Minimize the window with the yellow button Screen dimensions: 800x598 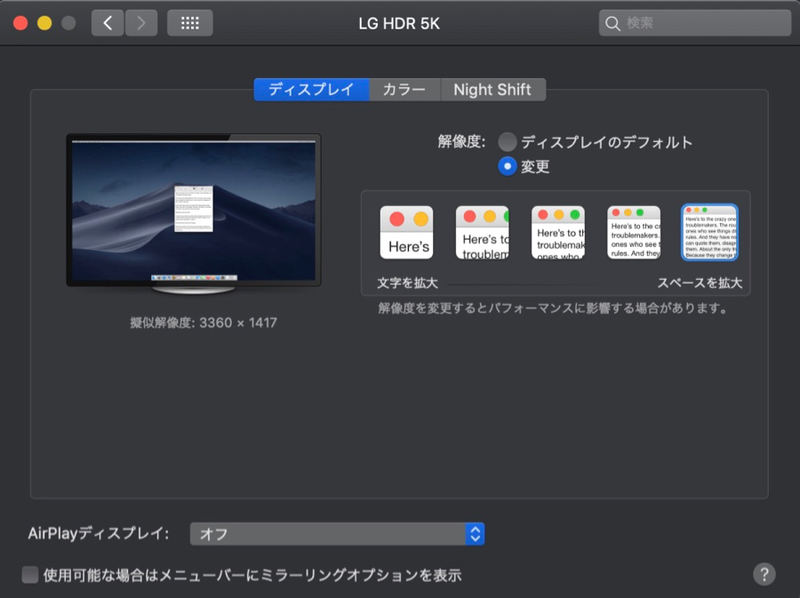click(44, 23)
